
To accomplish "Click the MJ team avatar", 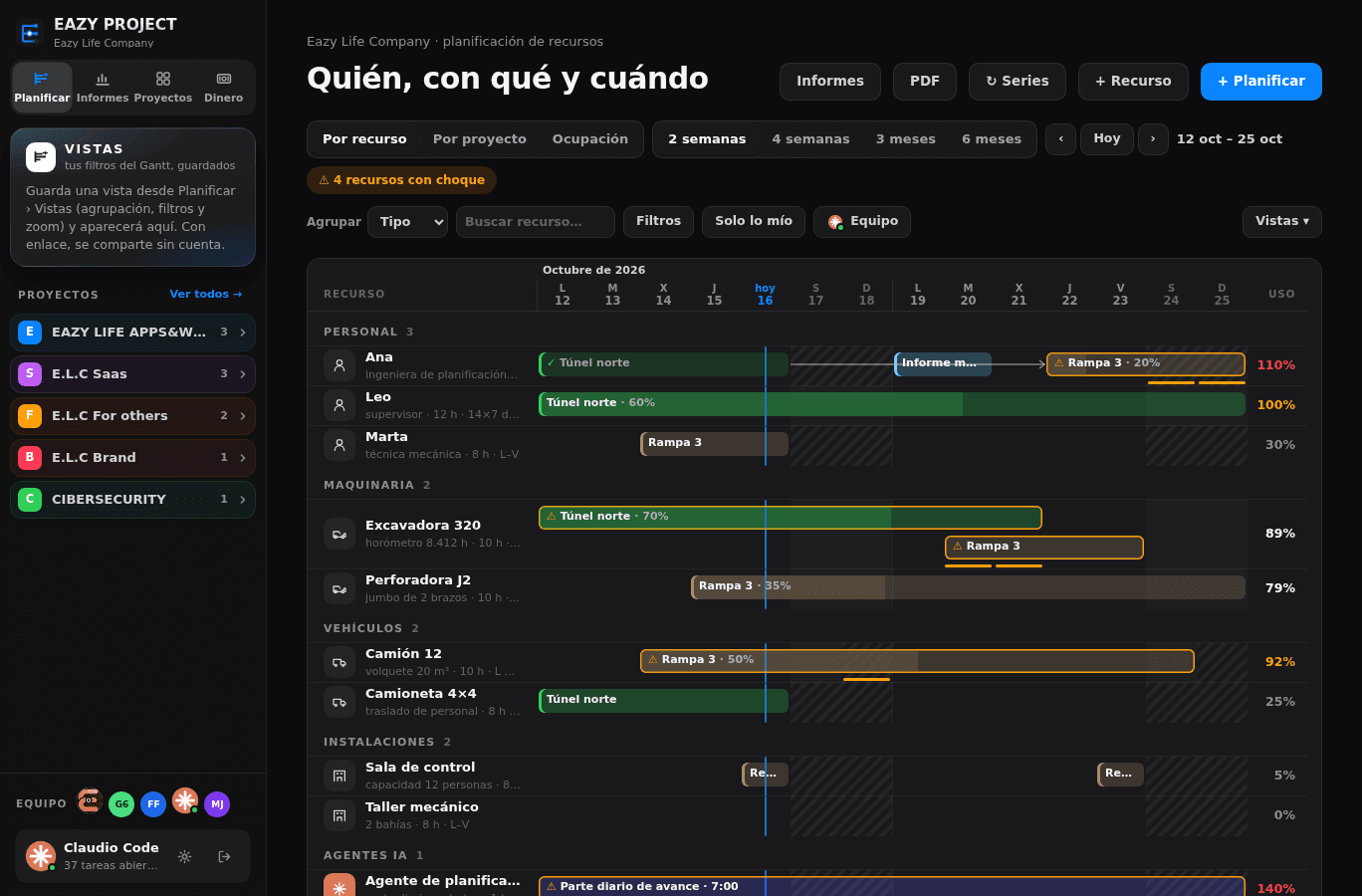I will [217, 804].
